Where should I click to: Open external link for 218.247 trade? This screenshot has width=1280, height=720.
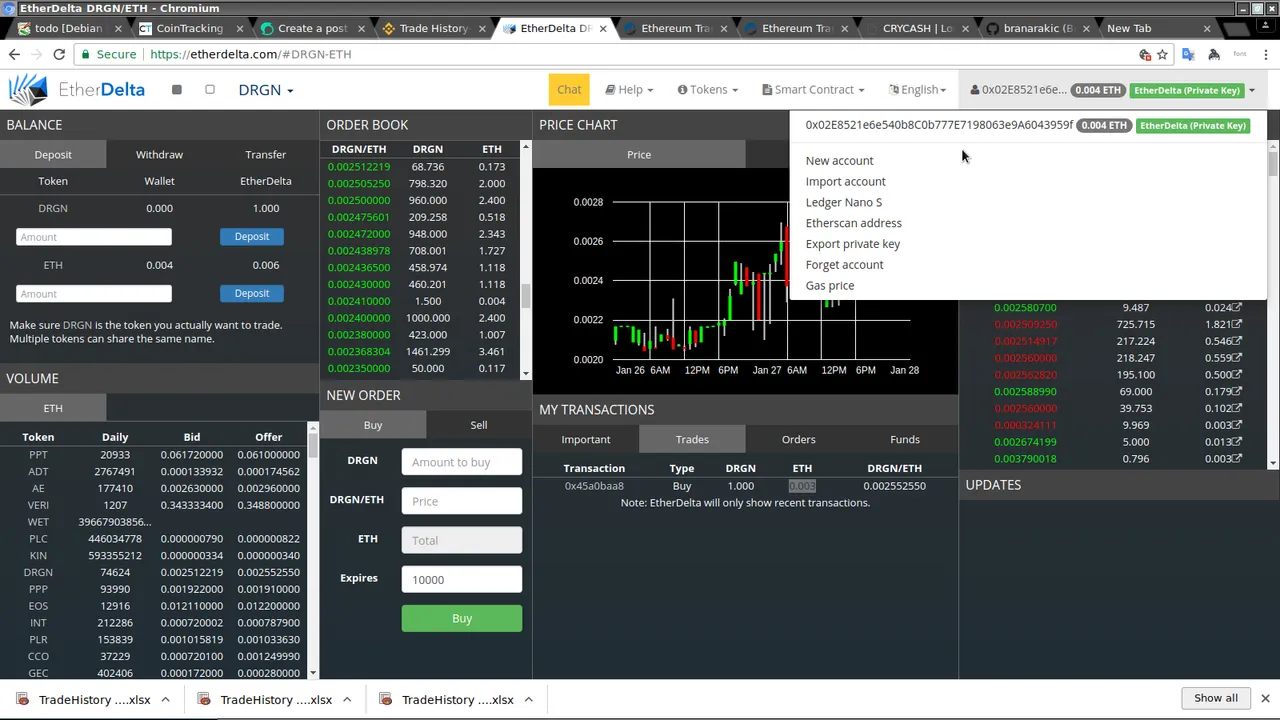[1237, 358]
